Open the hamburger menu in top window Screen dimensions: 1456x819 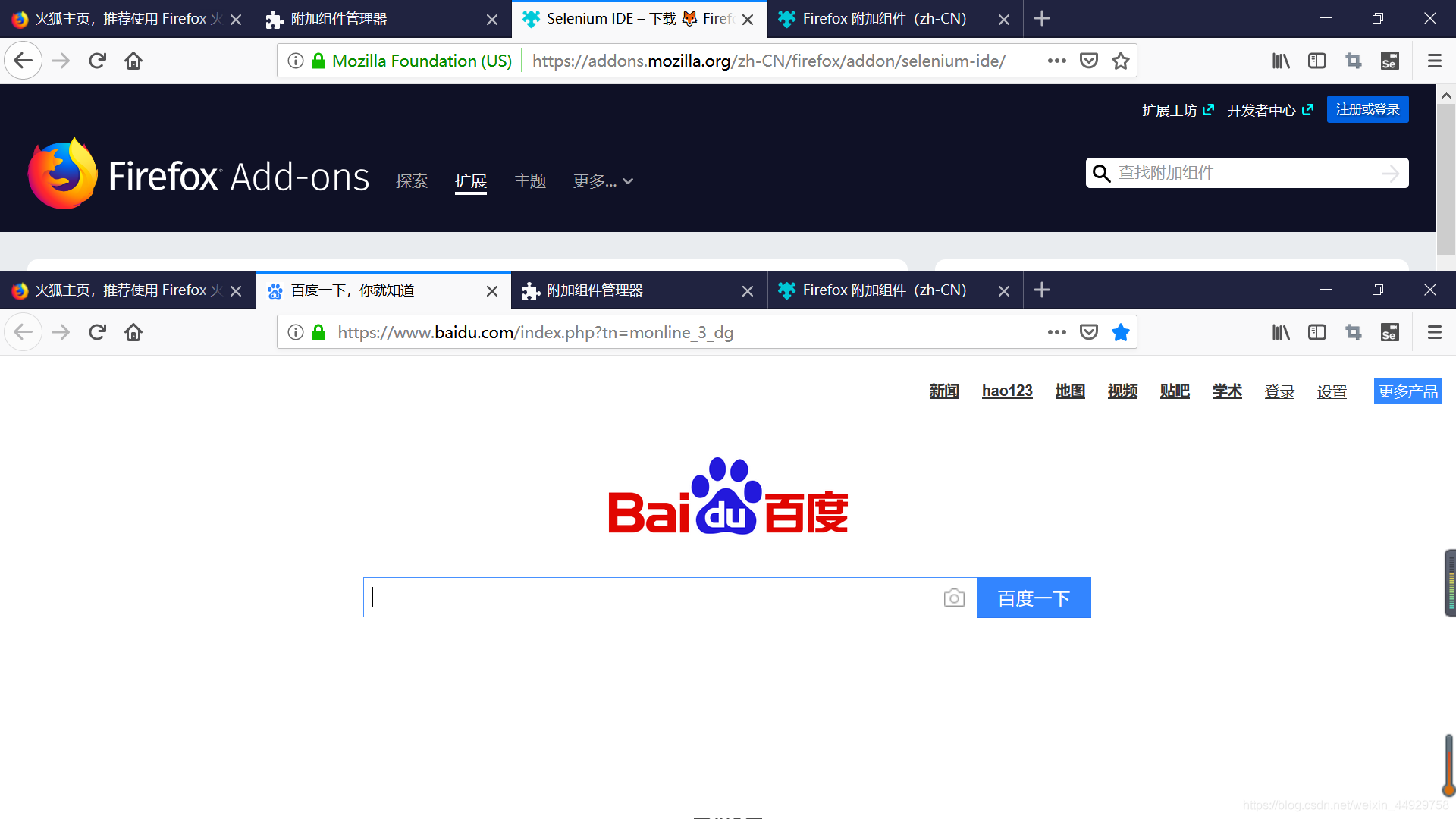[1434, 61]
